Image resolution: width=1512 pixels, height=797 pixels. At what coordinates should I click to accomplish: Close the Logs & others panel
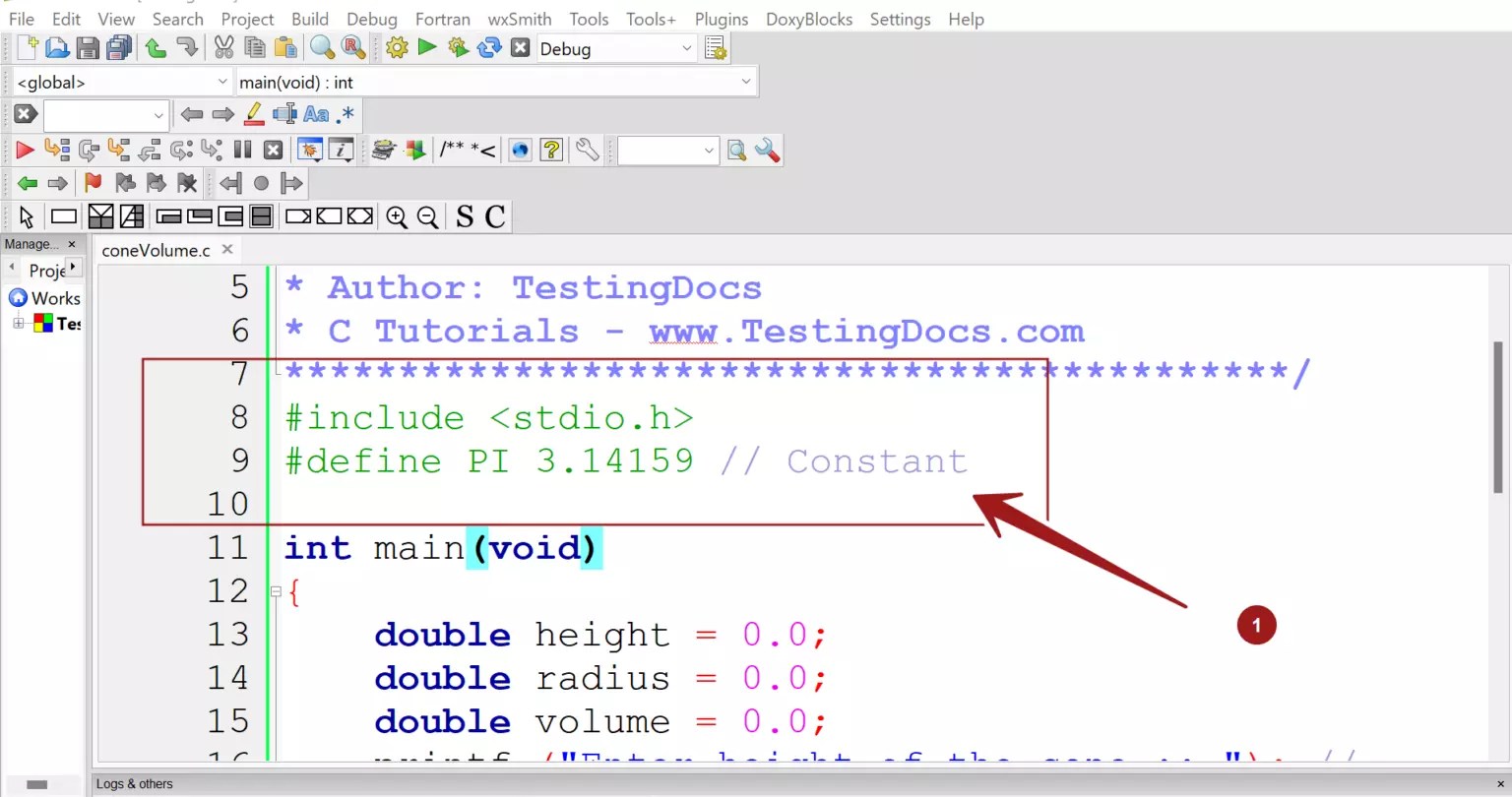1501,783
